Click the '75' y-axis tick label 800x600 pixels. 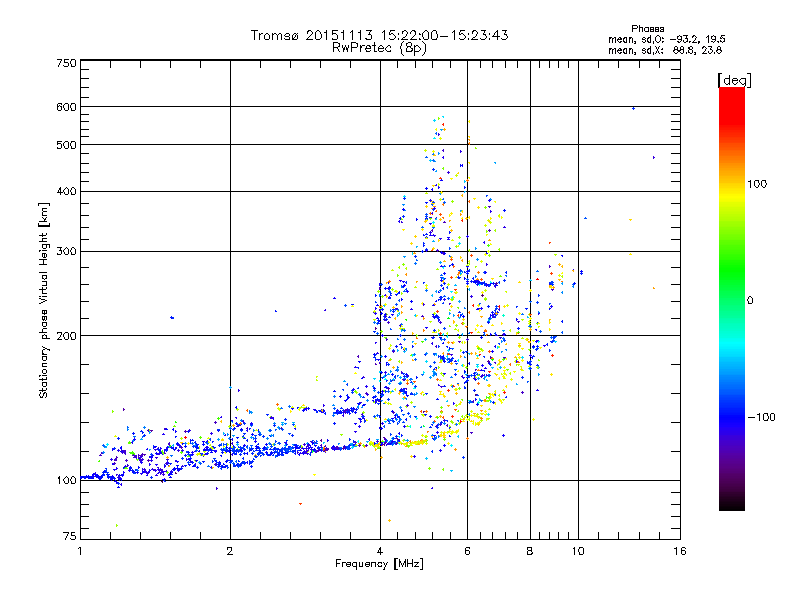[x=70, y=536]
